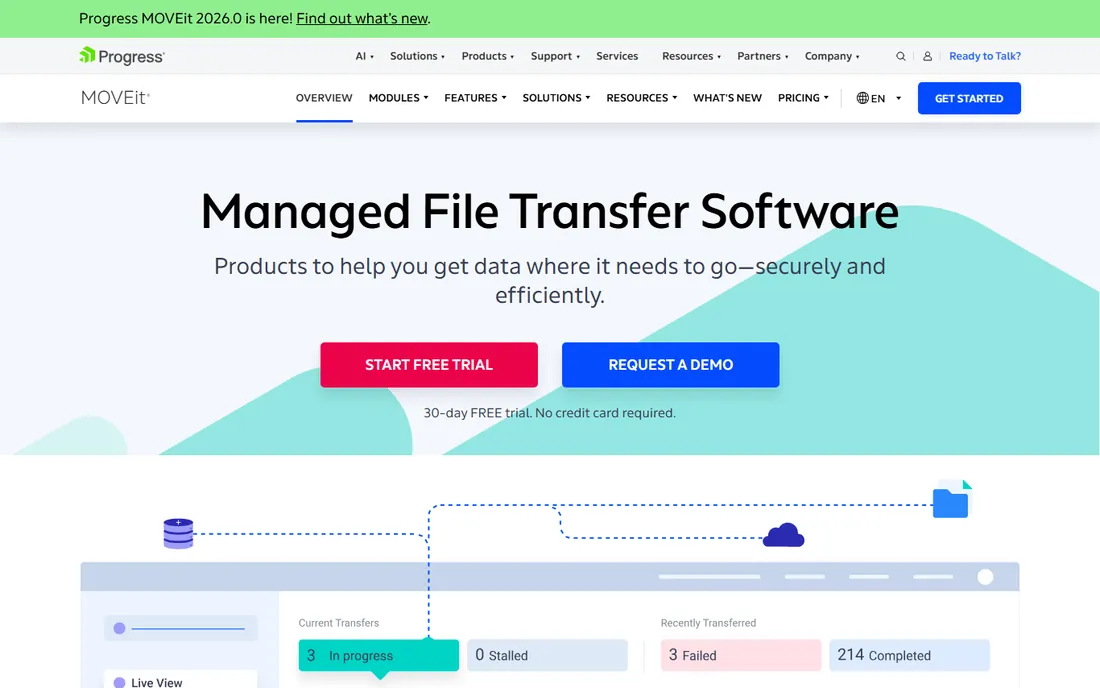Click the MOVEit product logo
This screenshot has height=688, width=1100.
point(116,97)
